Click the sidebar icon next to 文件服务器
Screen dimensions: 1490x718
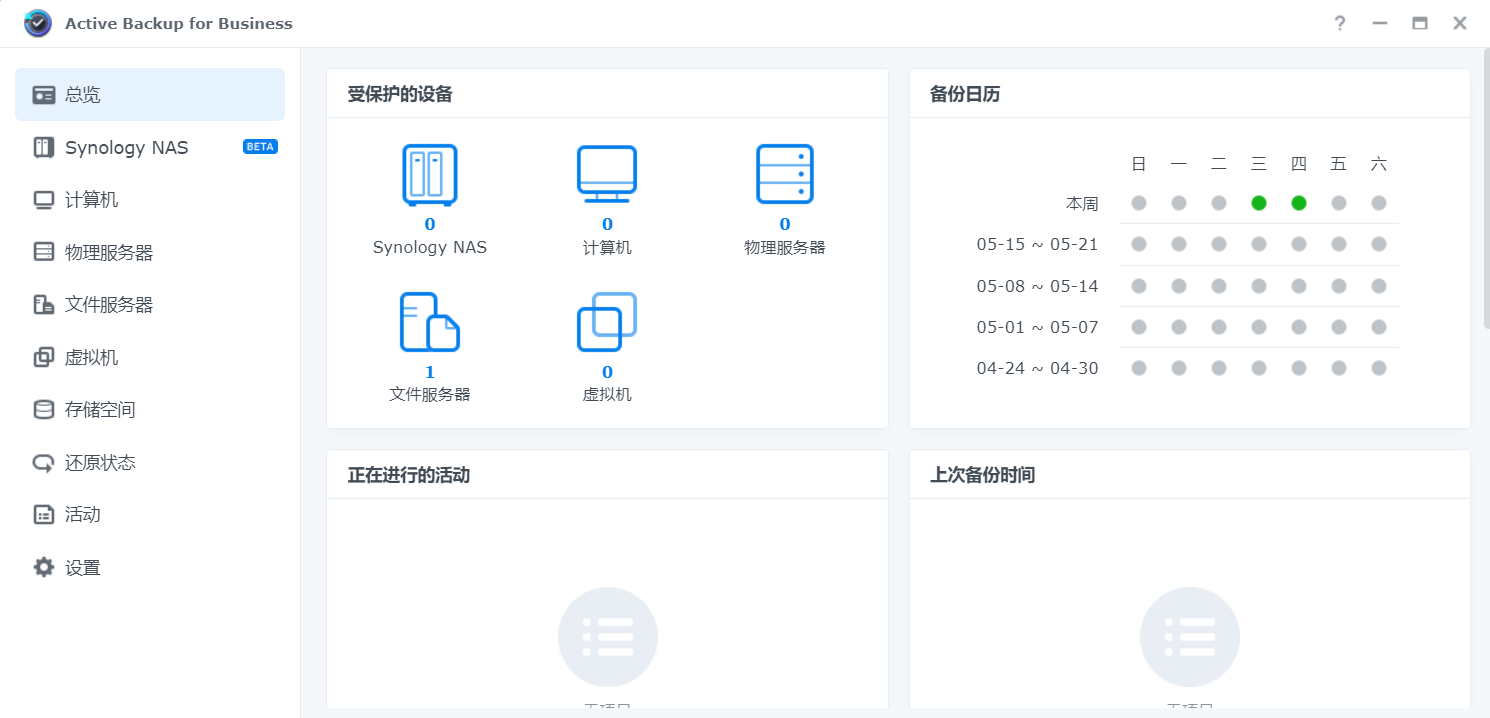click(44, 305)
